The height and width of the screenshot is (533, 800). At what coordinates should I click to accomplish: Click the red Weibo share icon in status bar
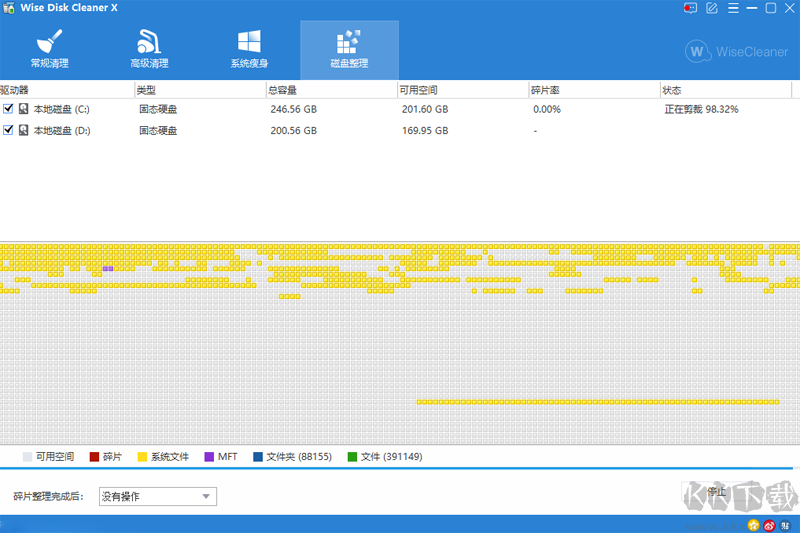click(769, 525)
